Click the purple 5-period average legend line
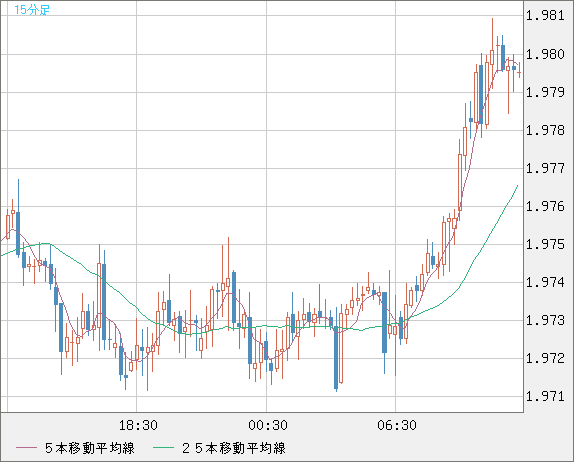This screenshot has height=462, width=574. click(26, 448)
